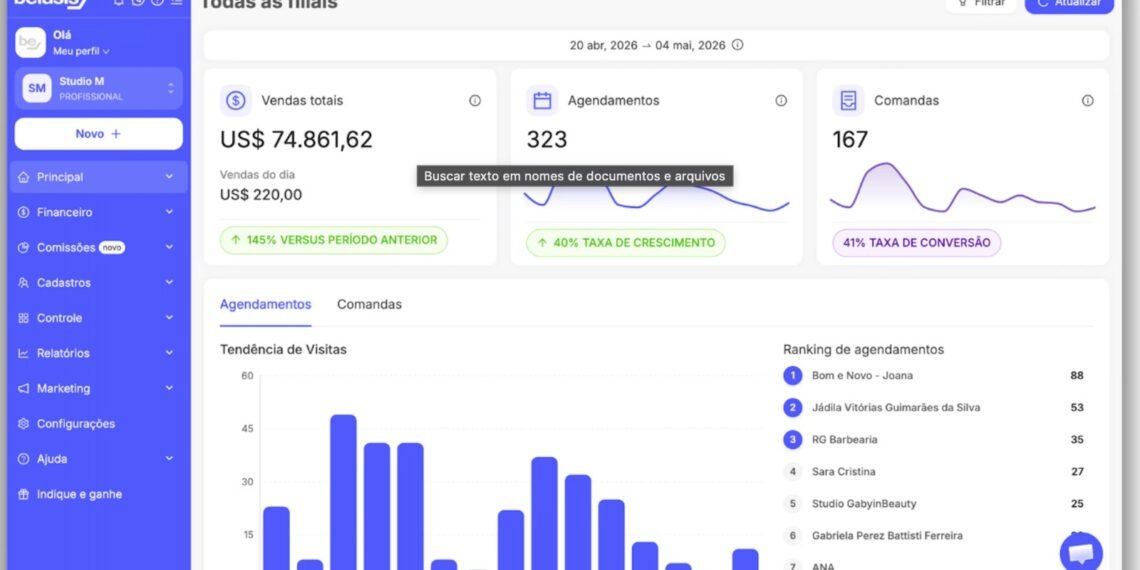Open info tooltip on Agendamentos card
Image resolution: width=1140 pixels, height=570 pixels.
781,101
